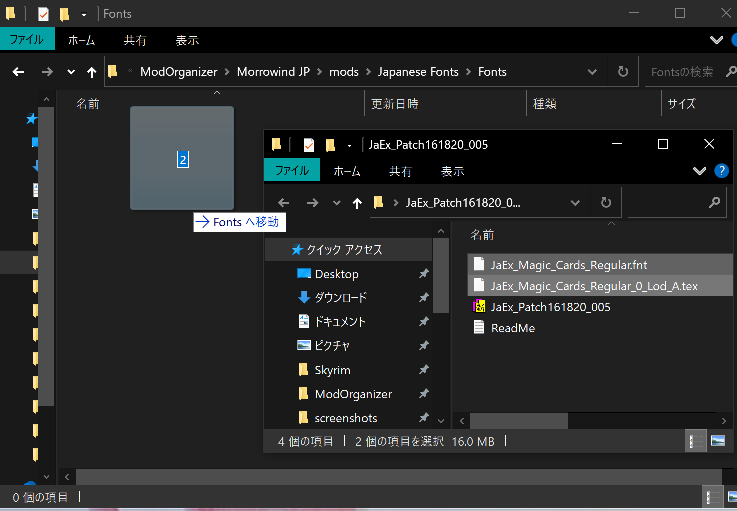Screen dimensions: 737x511
Task: Select the Skyrim folder in quick access
Action: tap(332, 370)
